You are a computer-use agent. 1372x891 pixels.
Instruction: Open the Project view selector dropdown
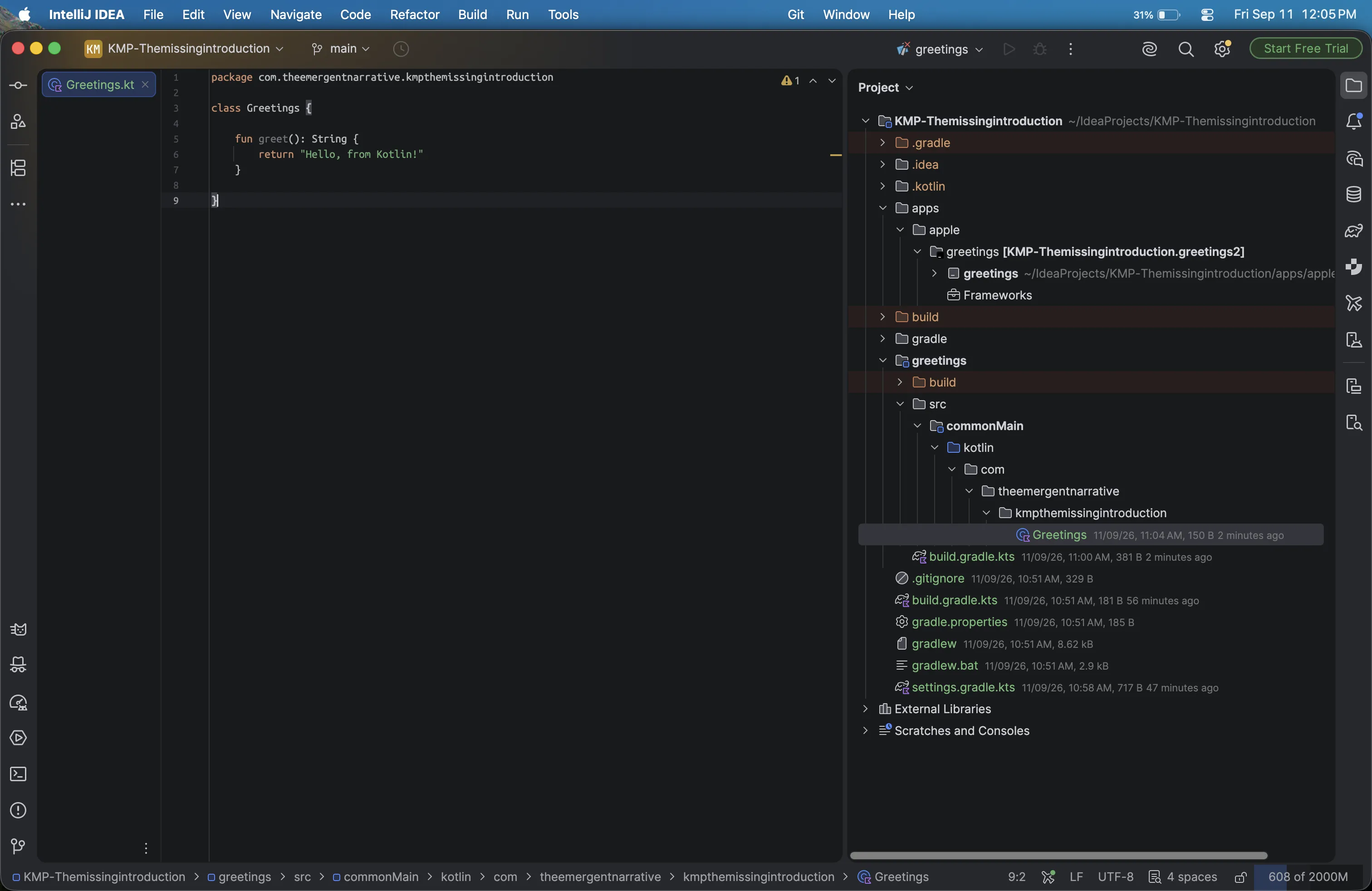886,88
